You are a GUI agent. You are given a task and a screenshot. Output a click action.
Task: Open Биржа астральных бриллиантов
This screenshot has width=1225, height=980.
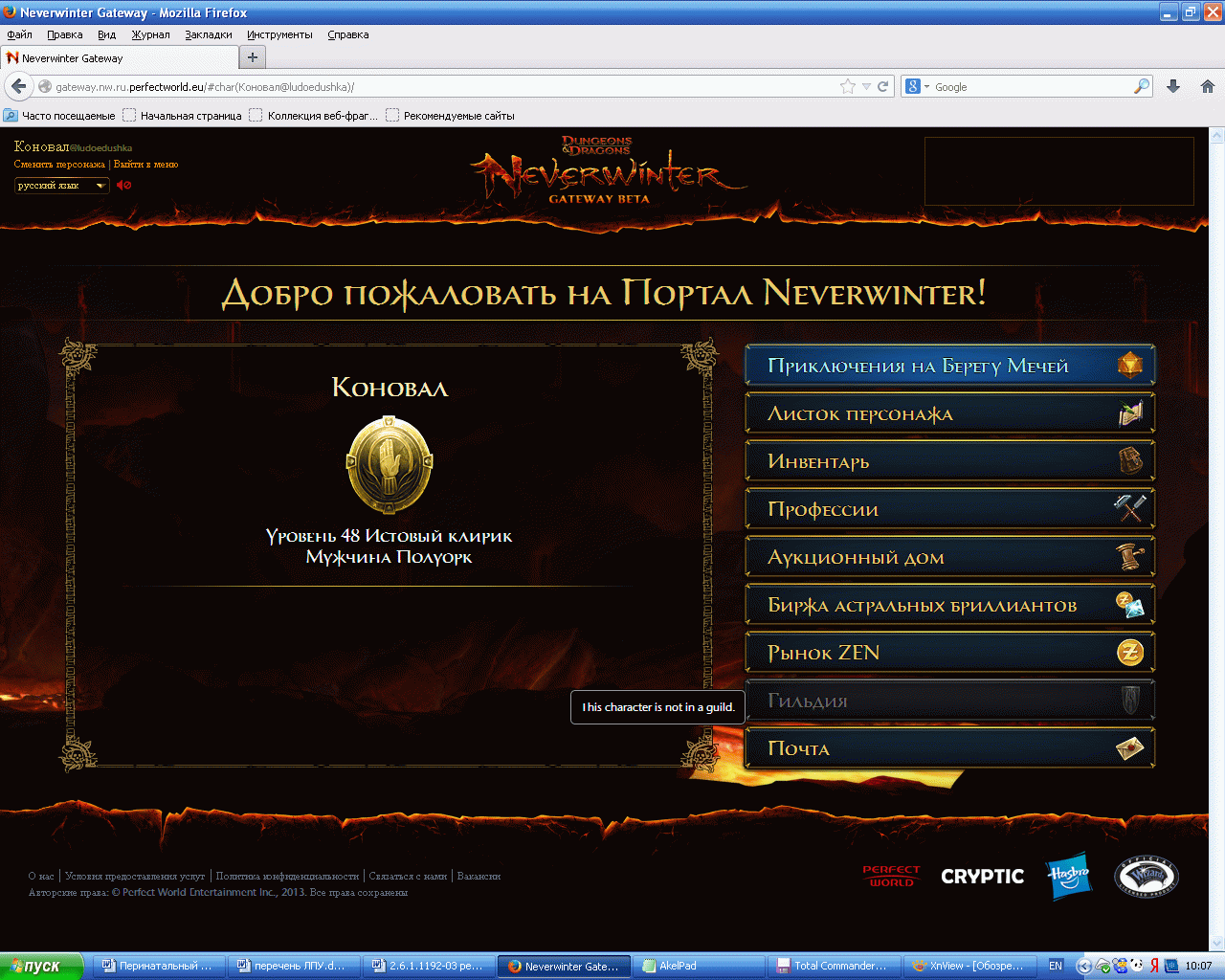[950, 605]
